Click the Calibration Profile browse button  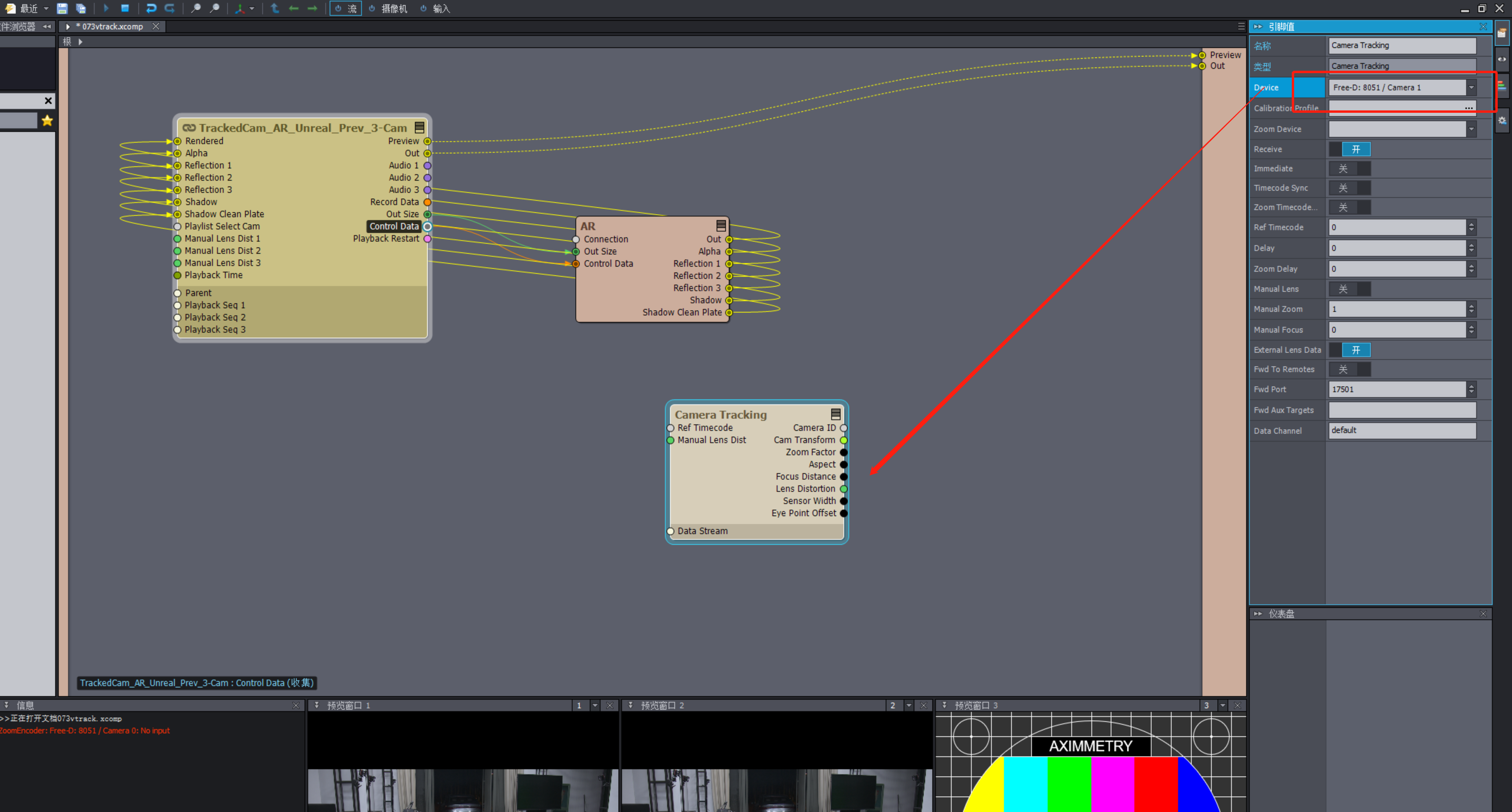coord(1469,108)
